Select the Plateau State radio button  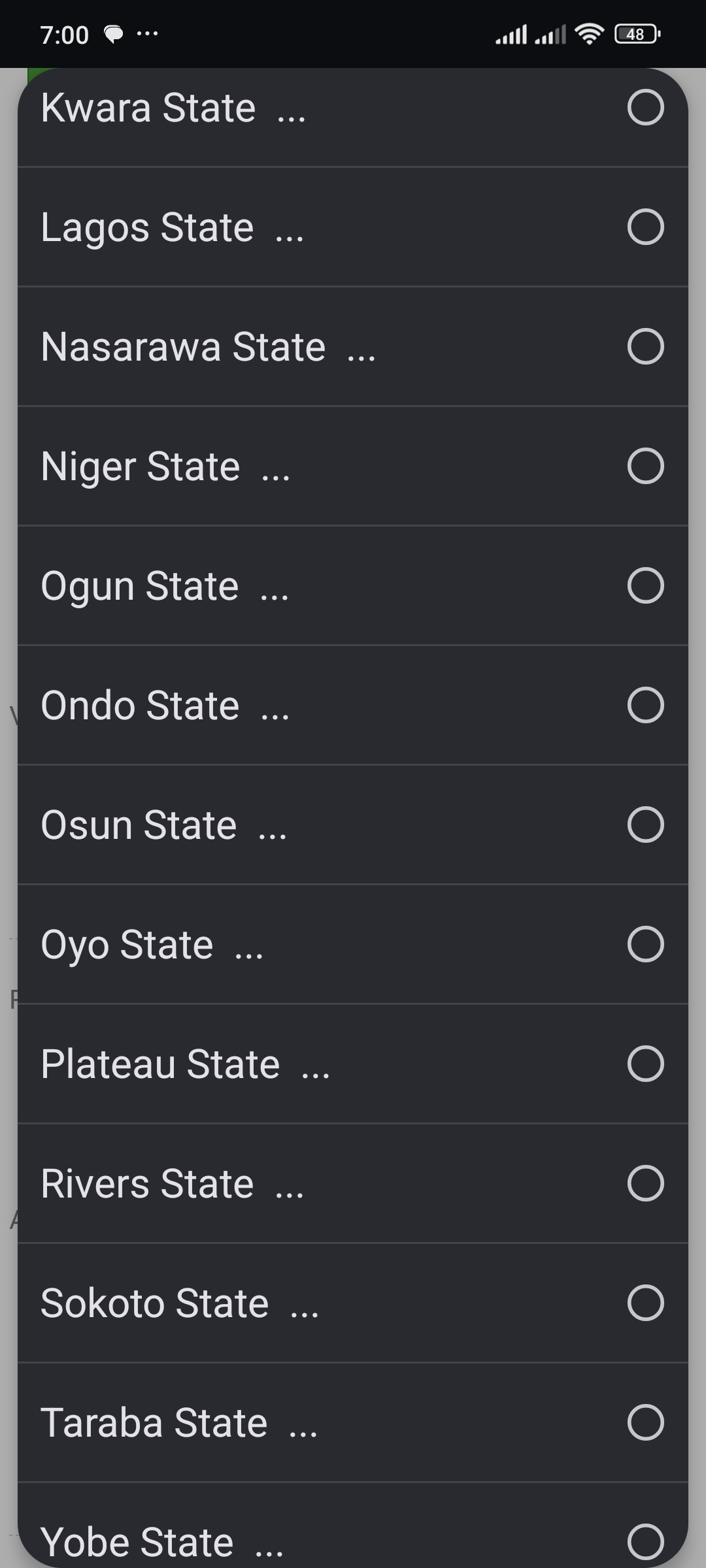[x=645, y=1064]
